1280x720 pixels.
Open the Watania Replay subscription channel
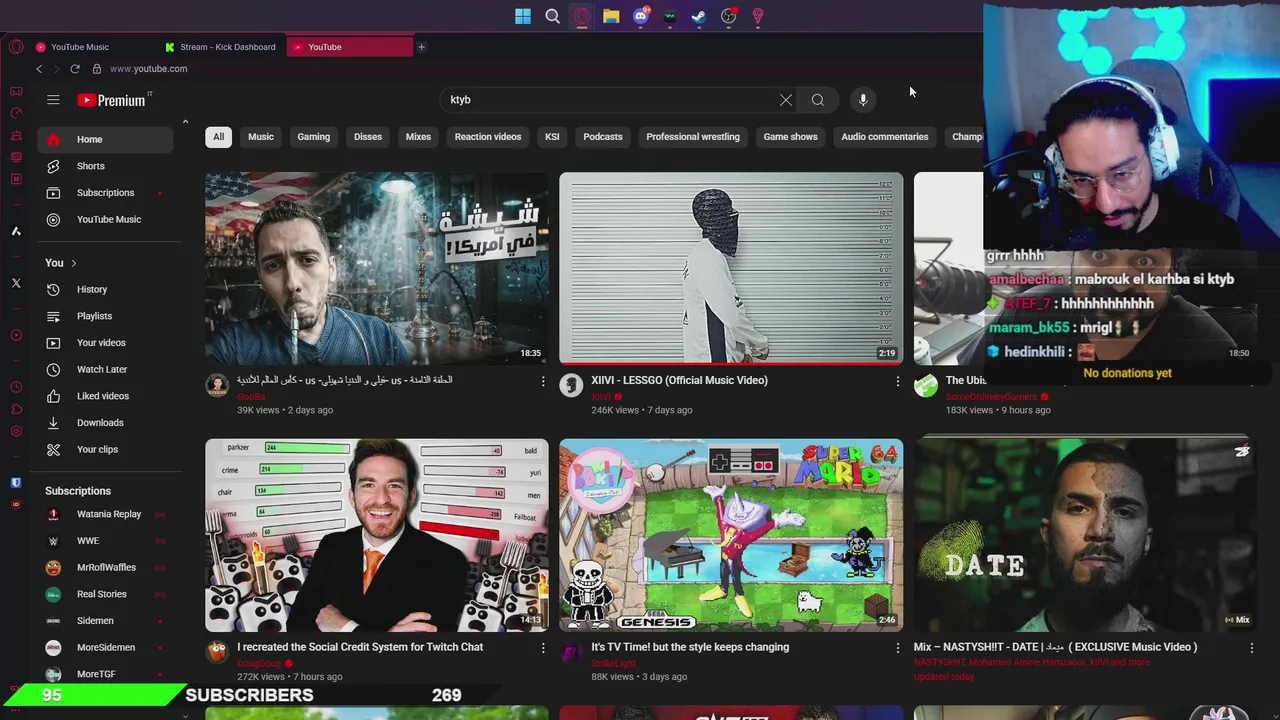coord(105,514)
